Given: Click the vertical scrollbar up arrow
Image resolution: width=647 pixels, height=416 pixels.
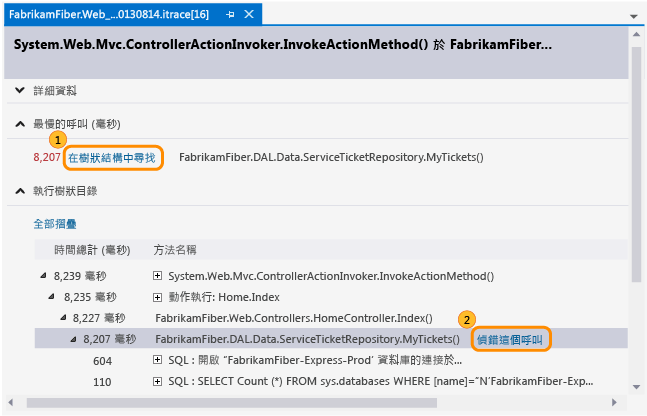Looking at the screenshot, I should 636,35.
